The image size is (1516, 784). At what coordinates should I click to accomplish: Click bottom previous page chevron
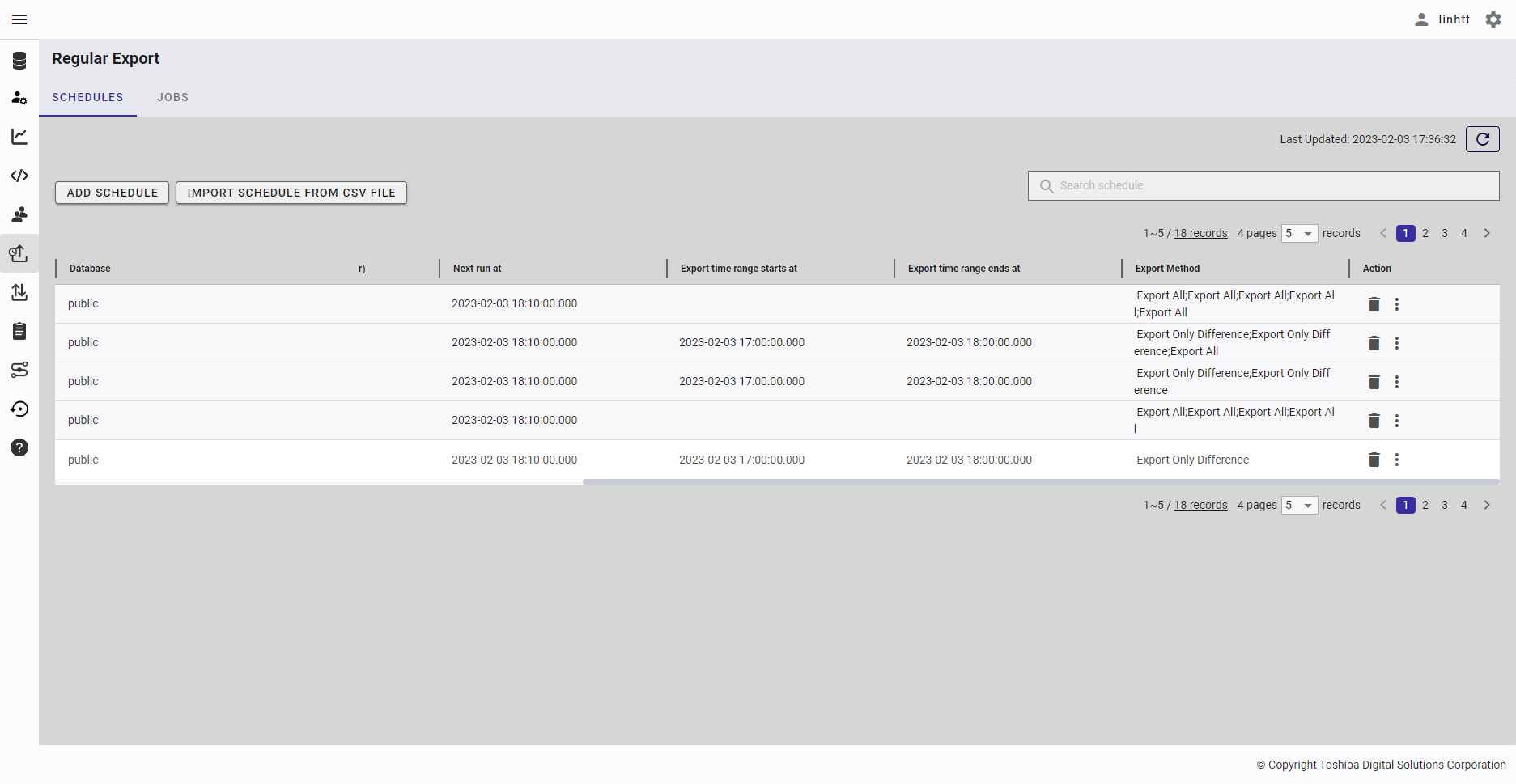tap(1383, 505)
